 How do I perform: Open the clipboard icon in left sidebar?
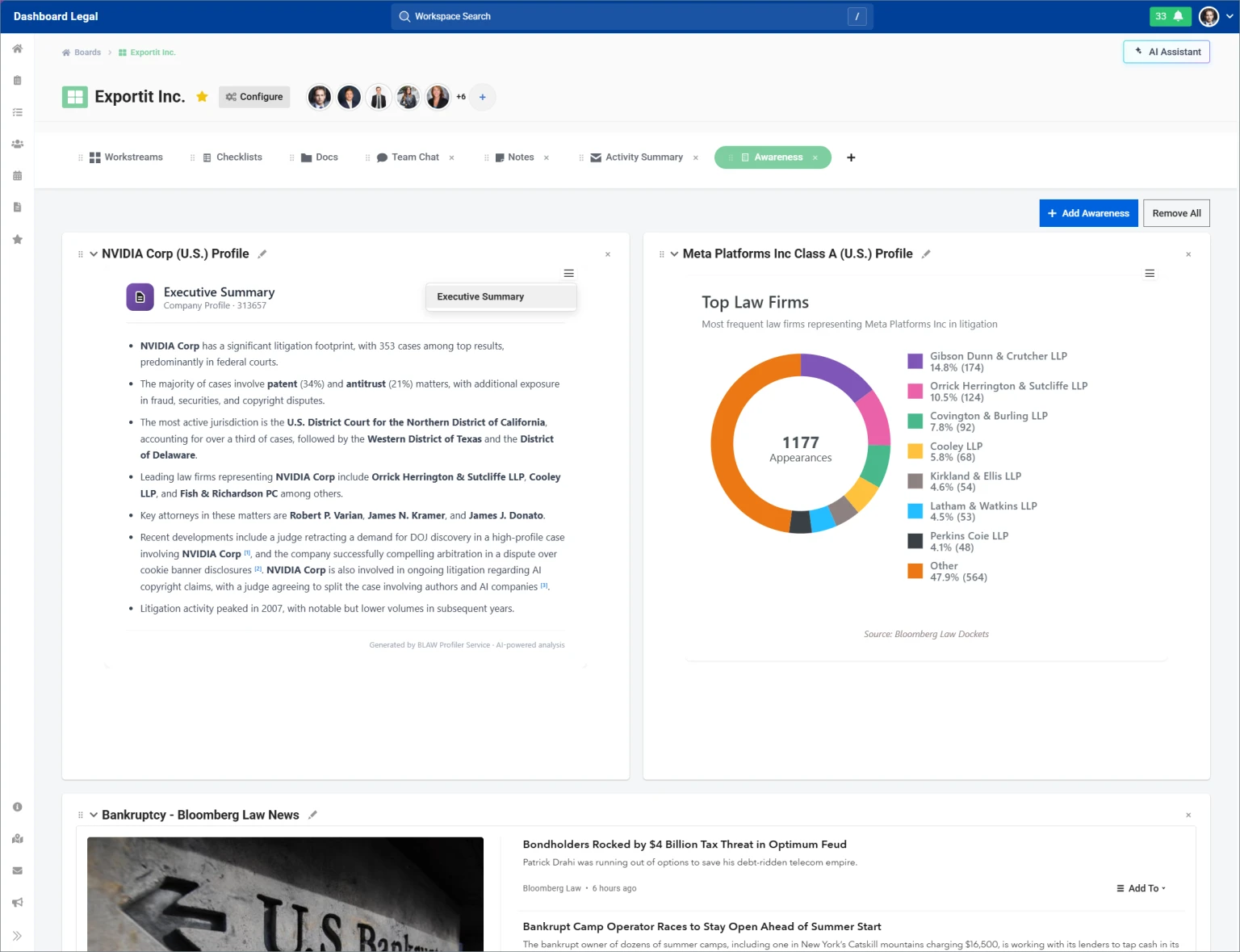(x=17, y=81)
